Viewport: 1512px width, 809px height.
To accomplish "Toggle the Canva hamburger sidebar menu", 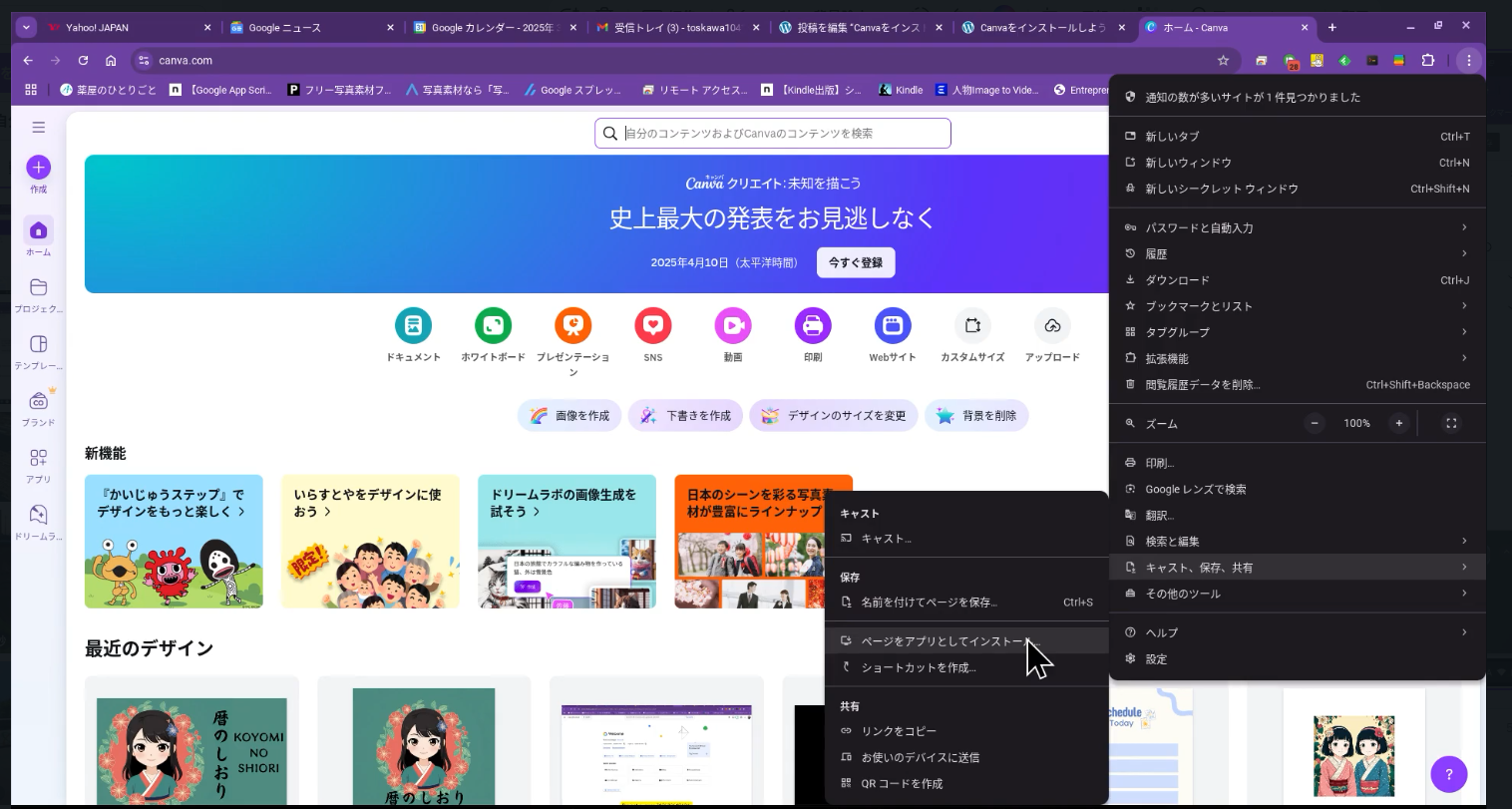I will (38, 127).
